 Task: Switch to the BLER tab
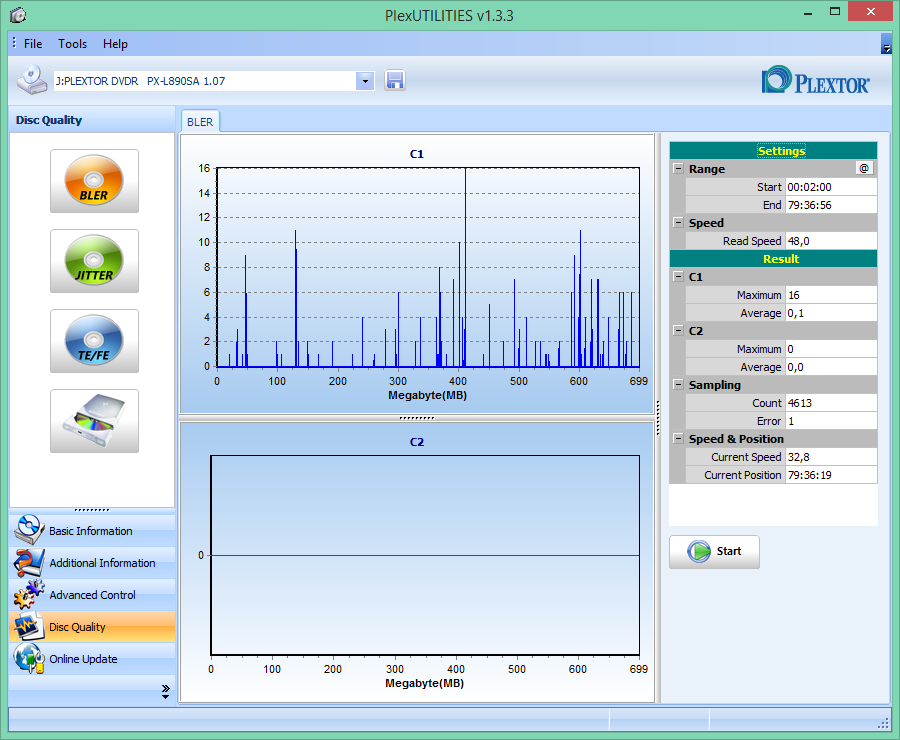pyautogui.click(x=200, y=122)
